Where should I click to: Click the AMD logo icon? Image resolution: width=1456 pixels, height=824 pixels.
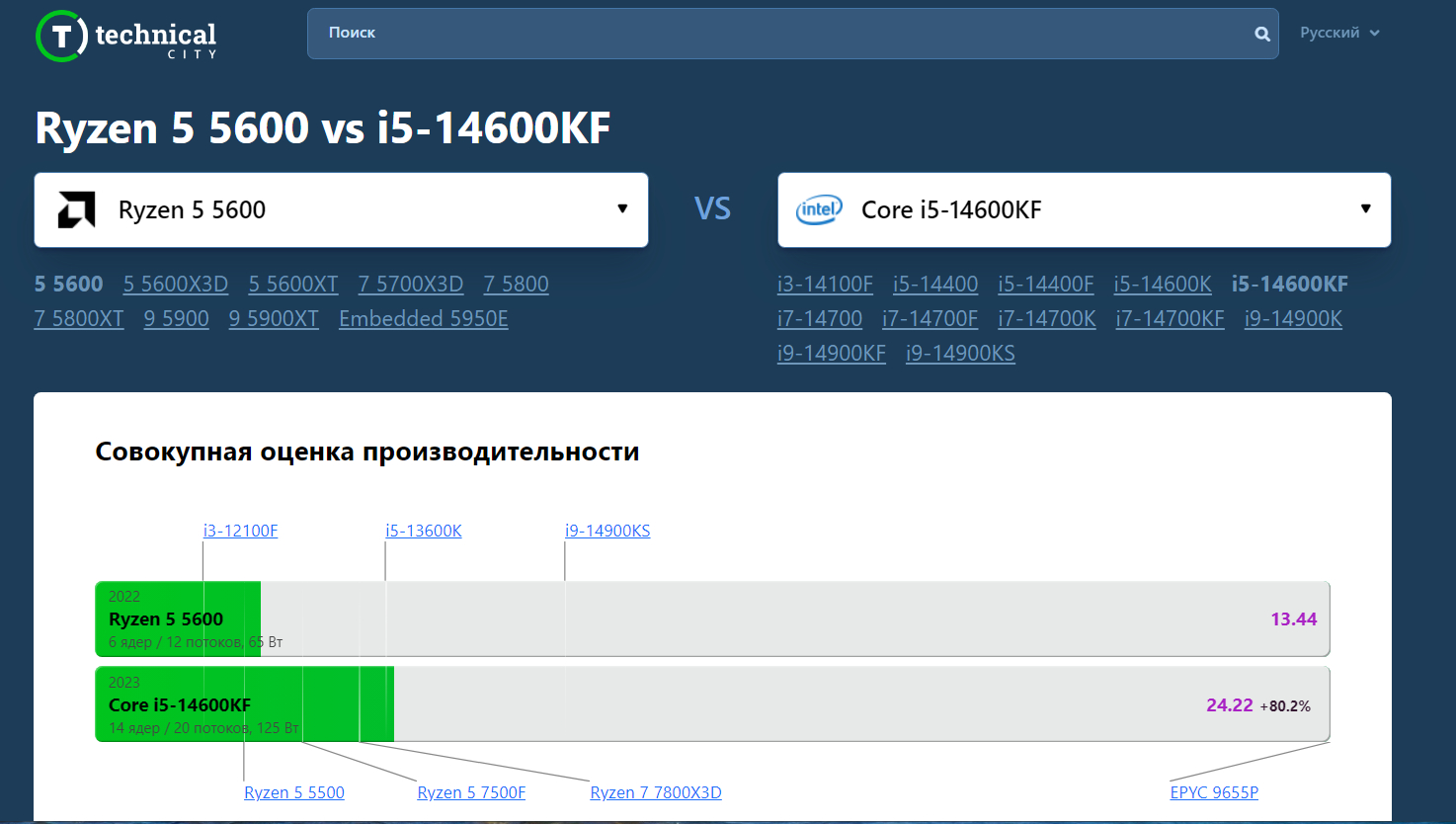click(x=76, y=209)
